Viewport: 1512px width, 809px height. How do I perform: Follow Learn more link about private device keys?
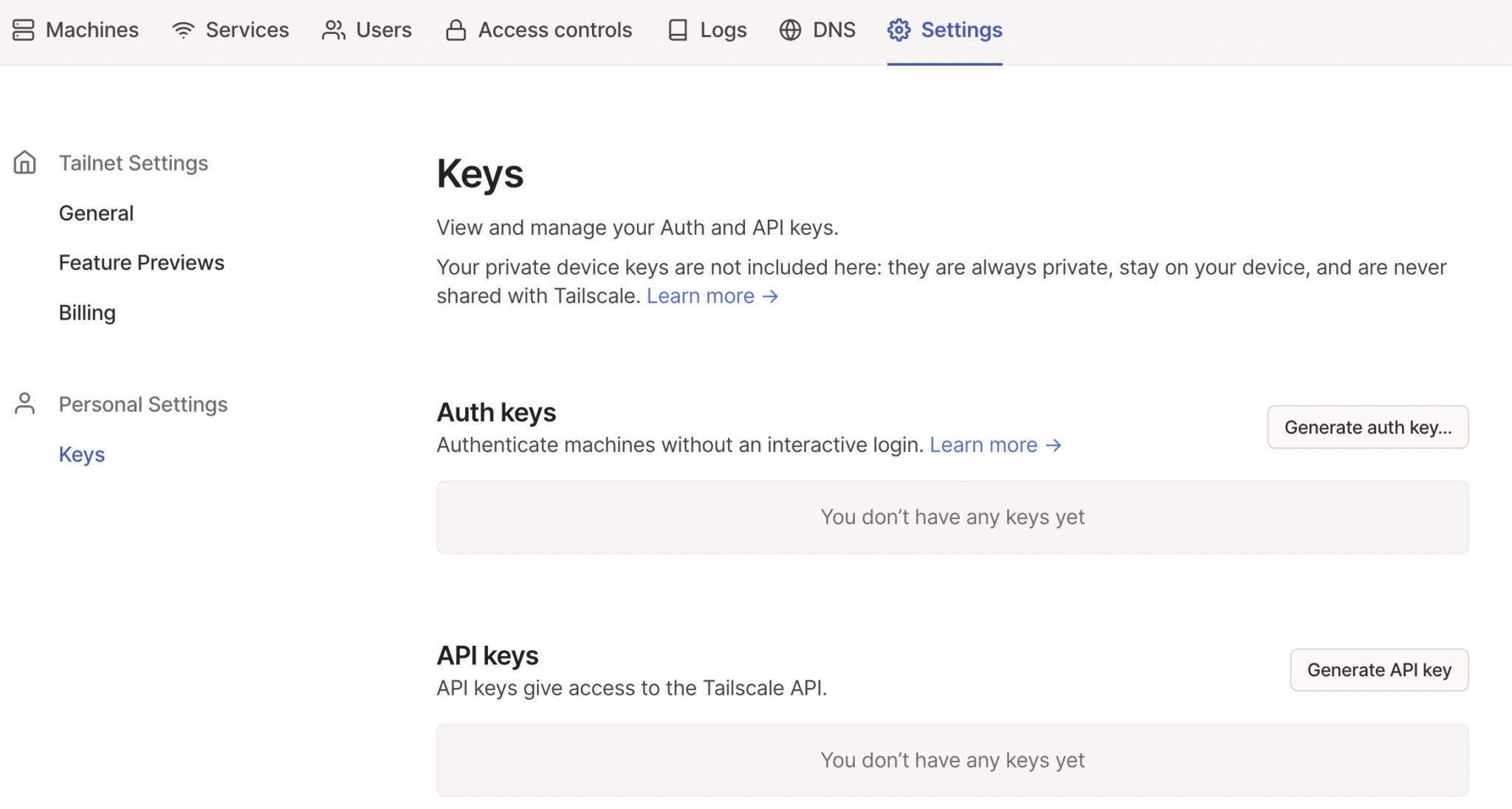[712, 296]
